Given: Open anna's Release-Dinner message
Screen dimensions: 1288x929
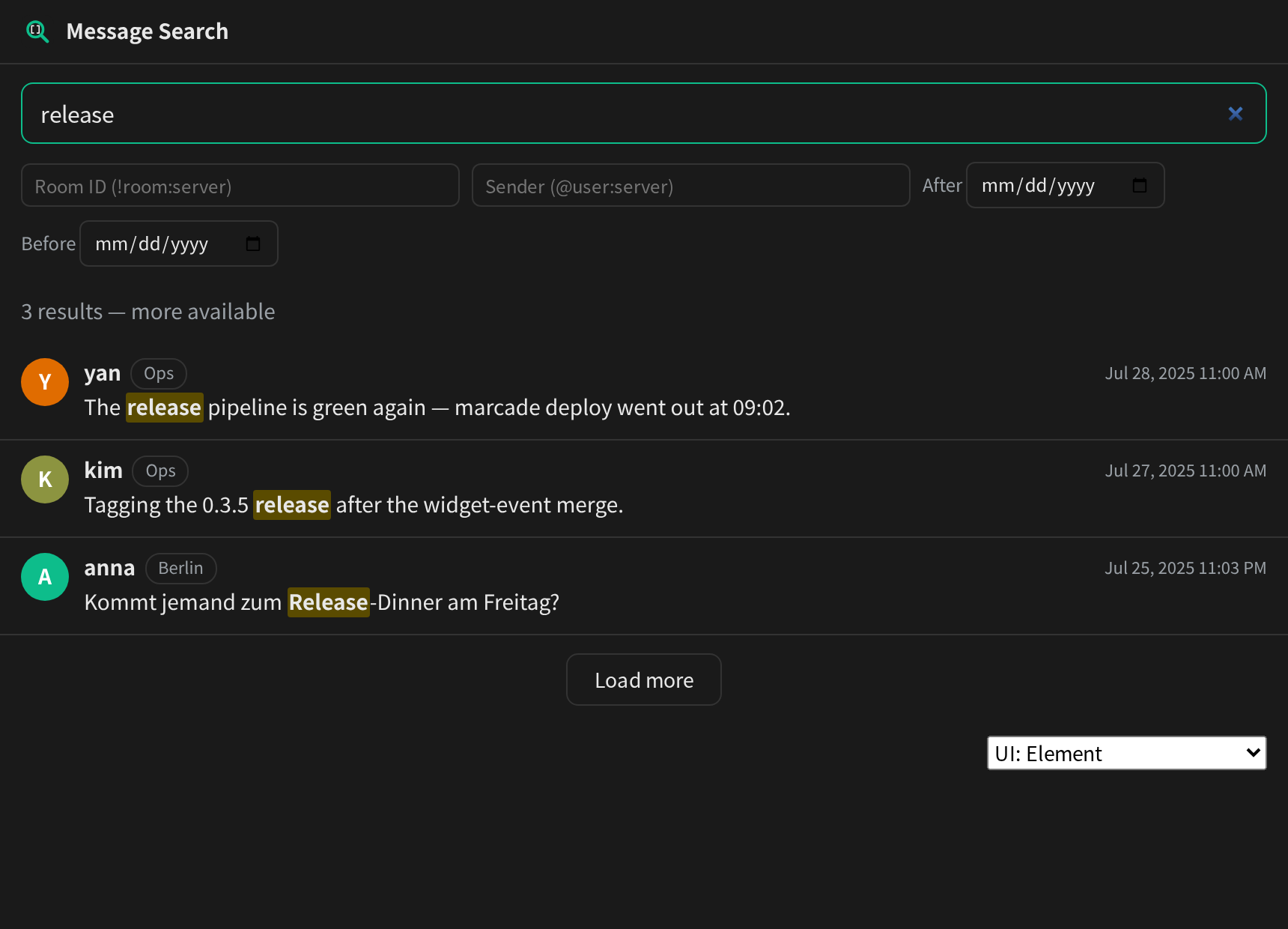Looking at the screenshot, I should [x=322, y=602].
